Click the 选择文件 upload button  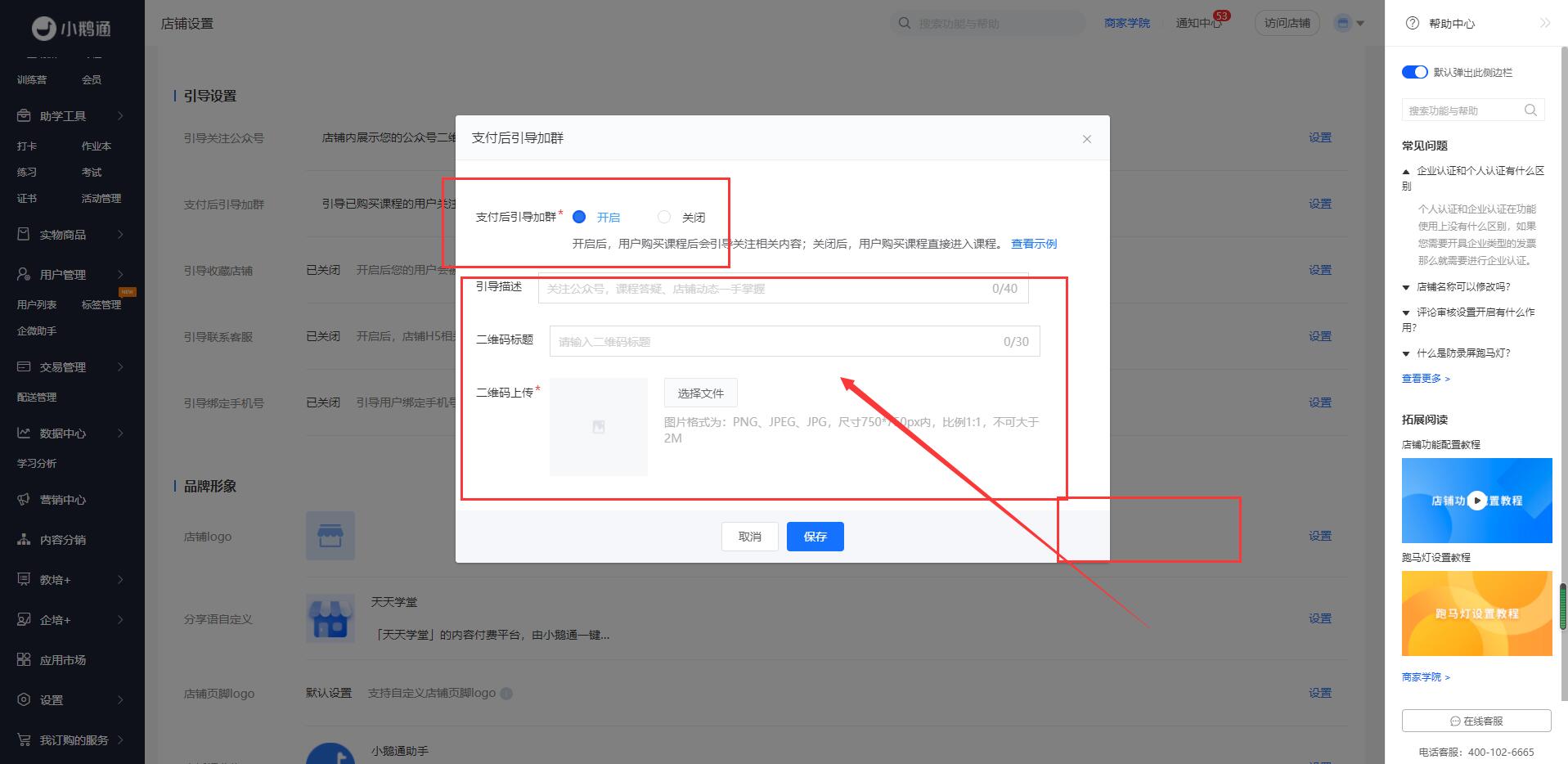[700, 393]
